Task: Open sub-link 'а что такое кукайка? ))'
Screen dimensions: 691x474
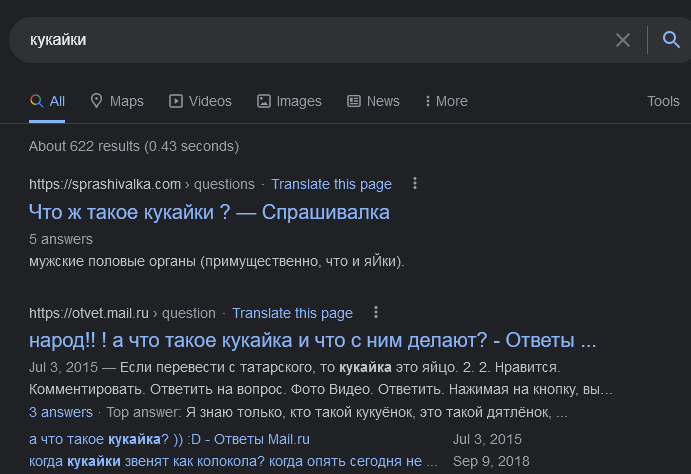Action: click(x=169, y=439)
